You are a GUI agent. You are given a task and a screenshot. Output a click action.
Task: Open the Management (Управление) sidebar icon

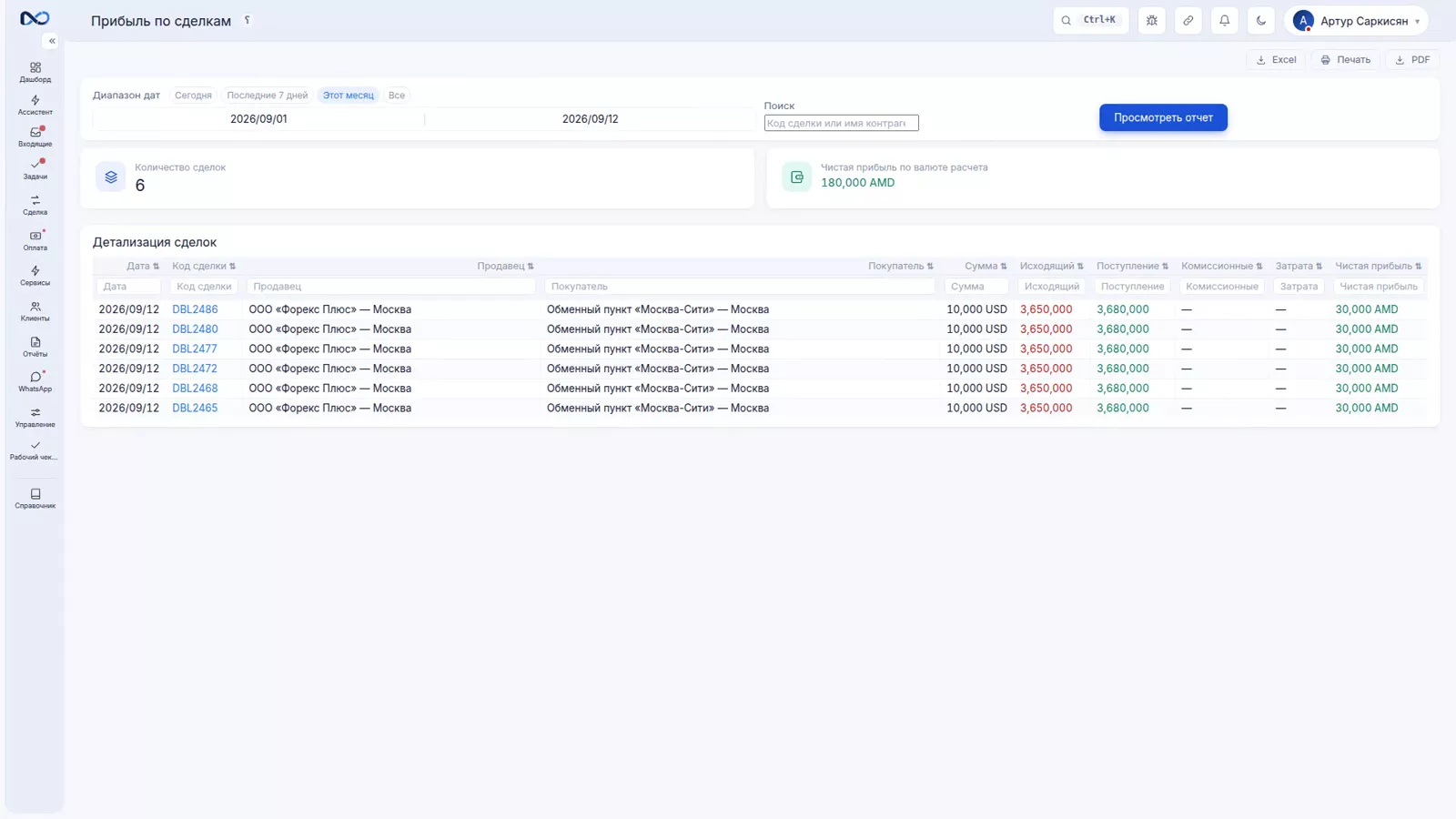click(x=35, y=417)
